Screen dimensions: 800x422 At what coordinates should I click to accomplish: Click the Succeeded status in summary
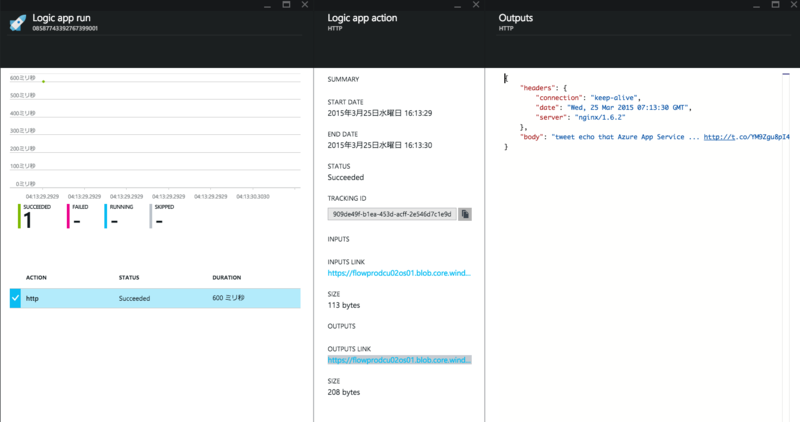(345, 178)
